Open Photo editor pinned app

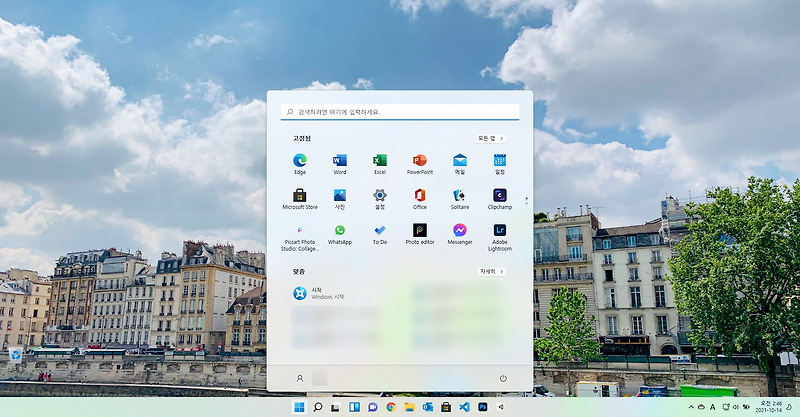(419, 235)
